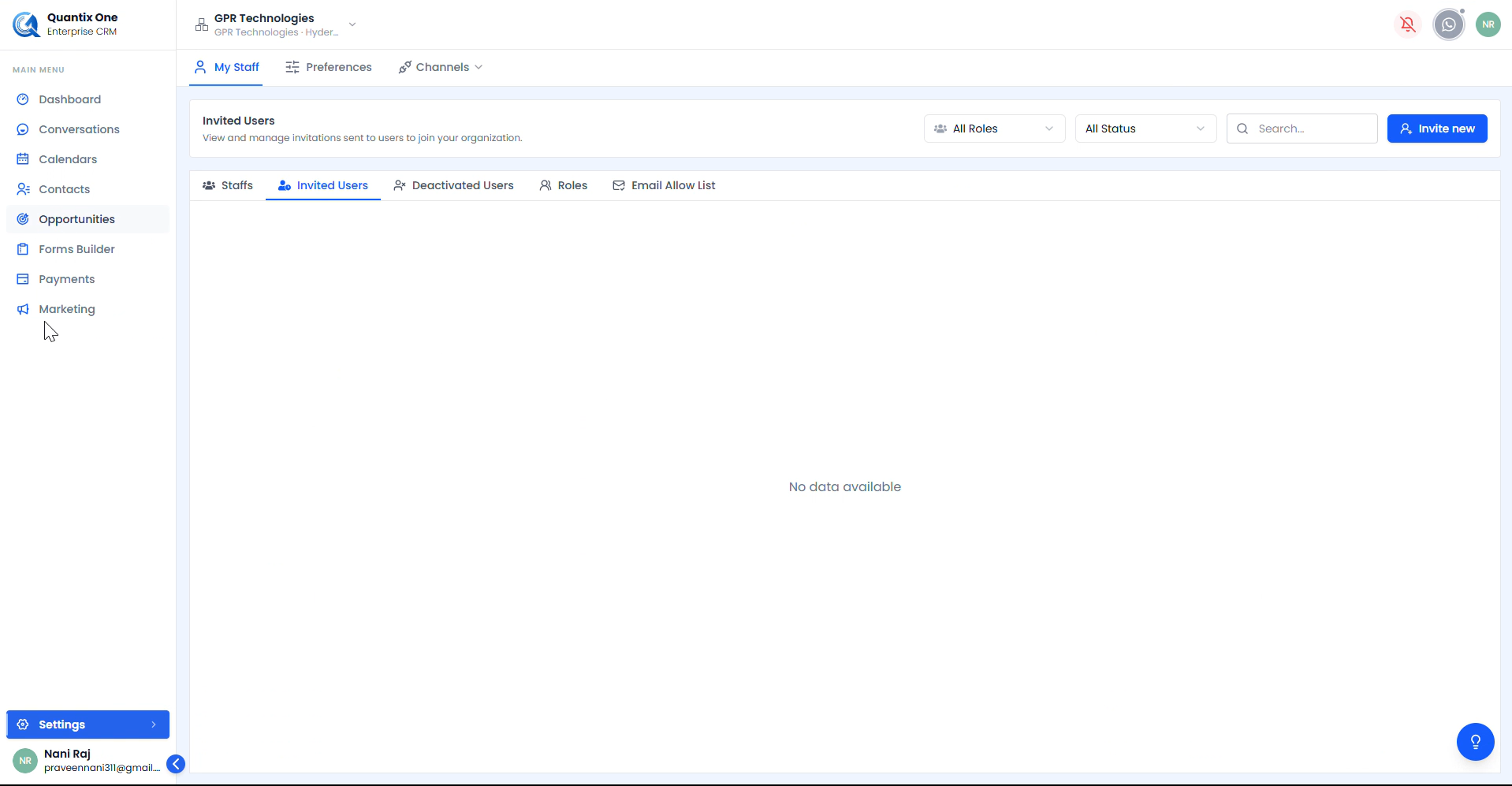
Task: Expand the GPR Technologies organization dropdown
Action: click(352, 24)
